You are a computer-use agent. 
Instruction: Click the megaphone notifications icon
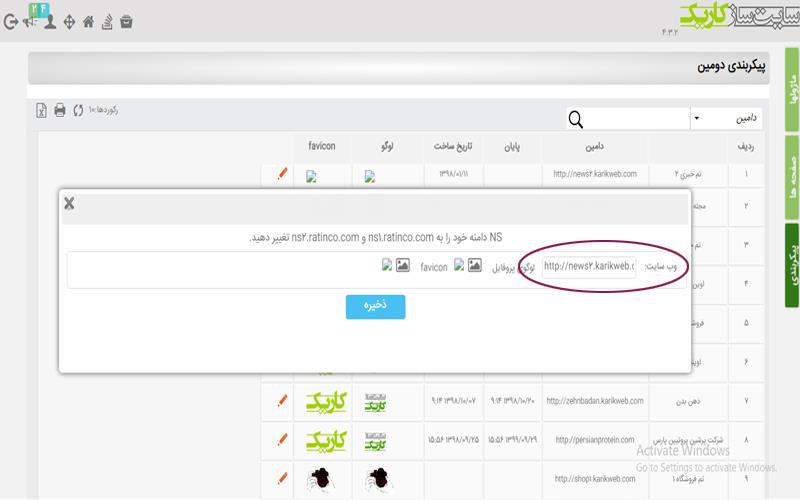(x=31, y=22)
